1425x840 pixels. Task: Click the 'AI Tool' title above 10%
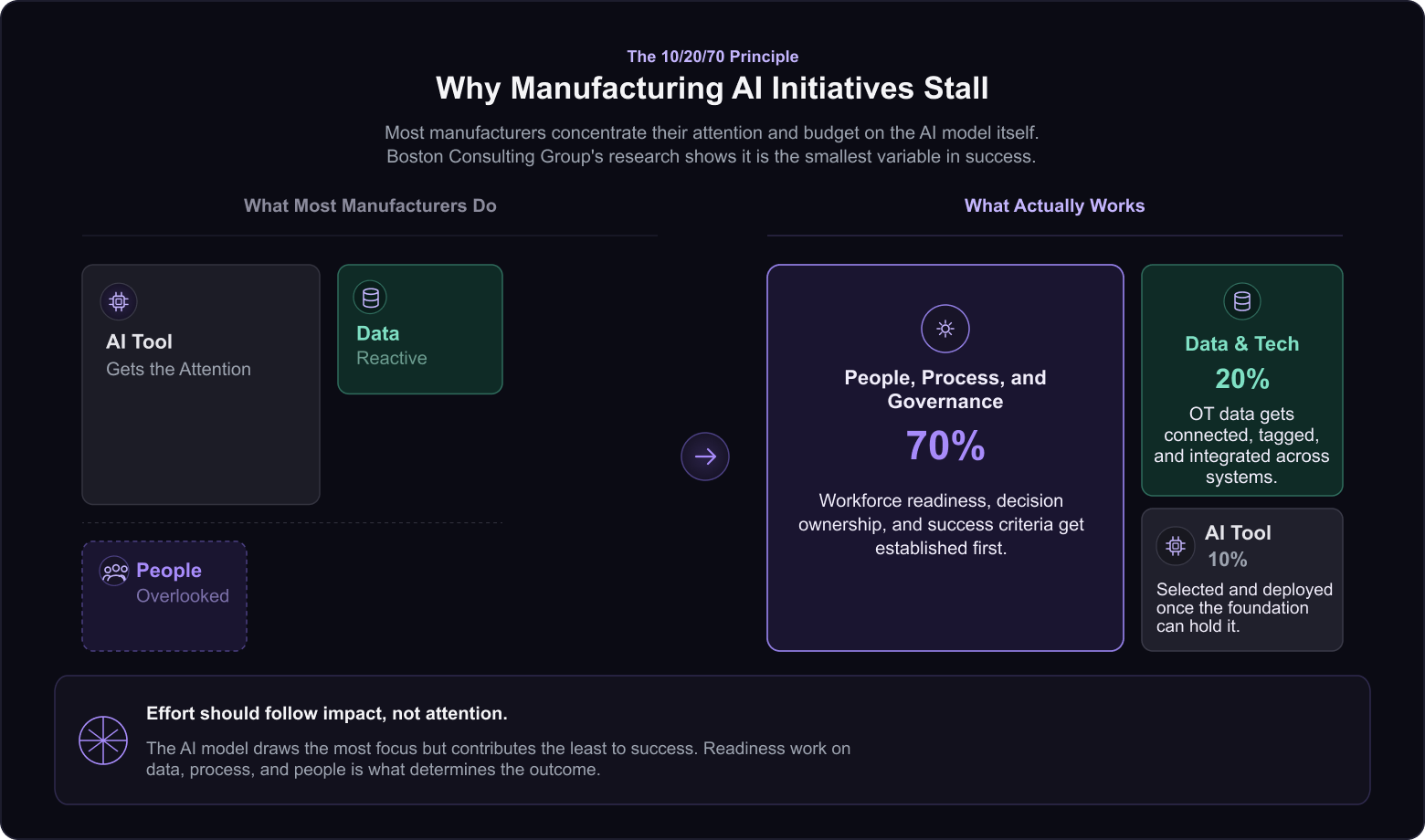[x=1238, y=532]
